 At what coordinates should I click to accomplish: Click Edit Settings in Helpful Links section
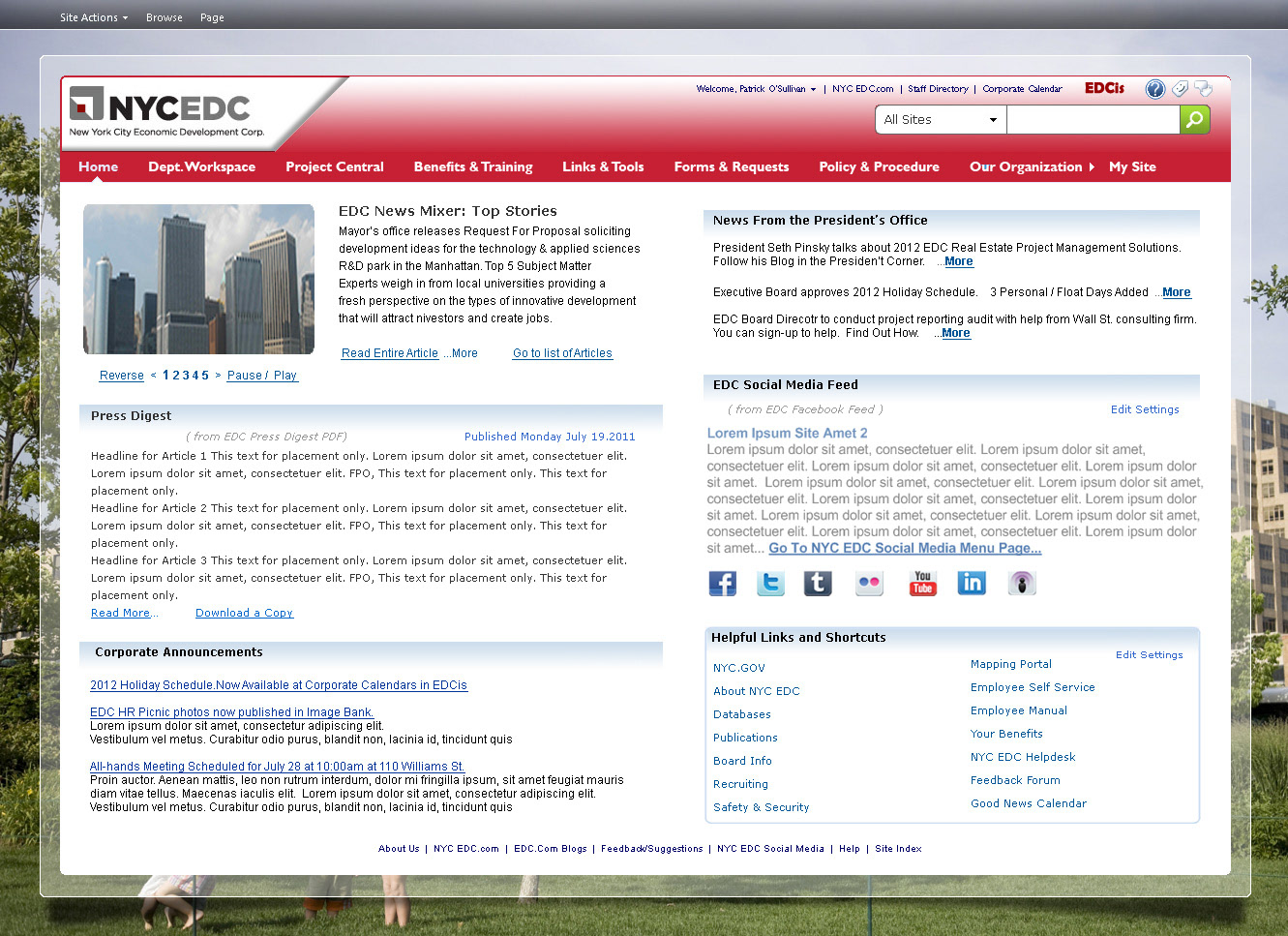1150,654
